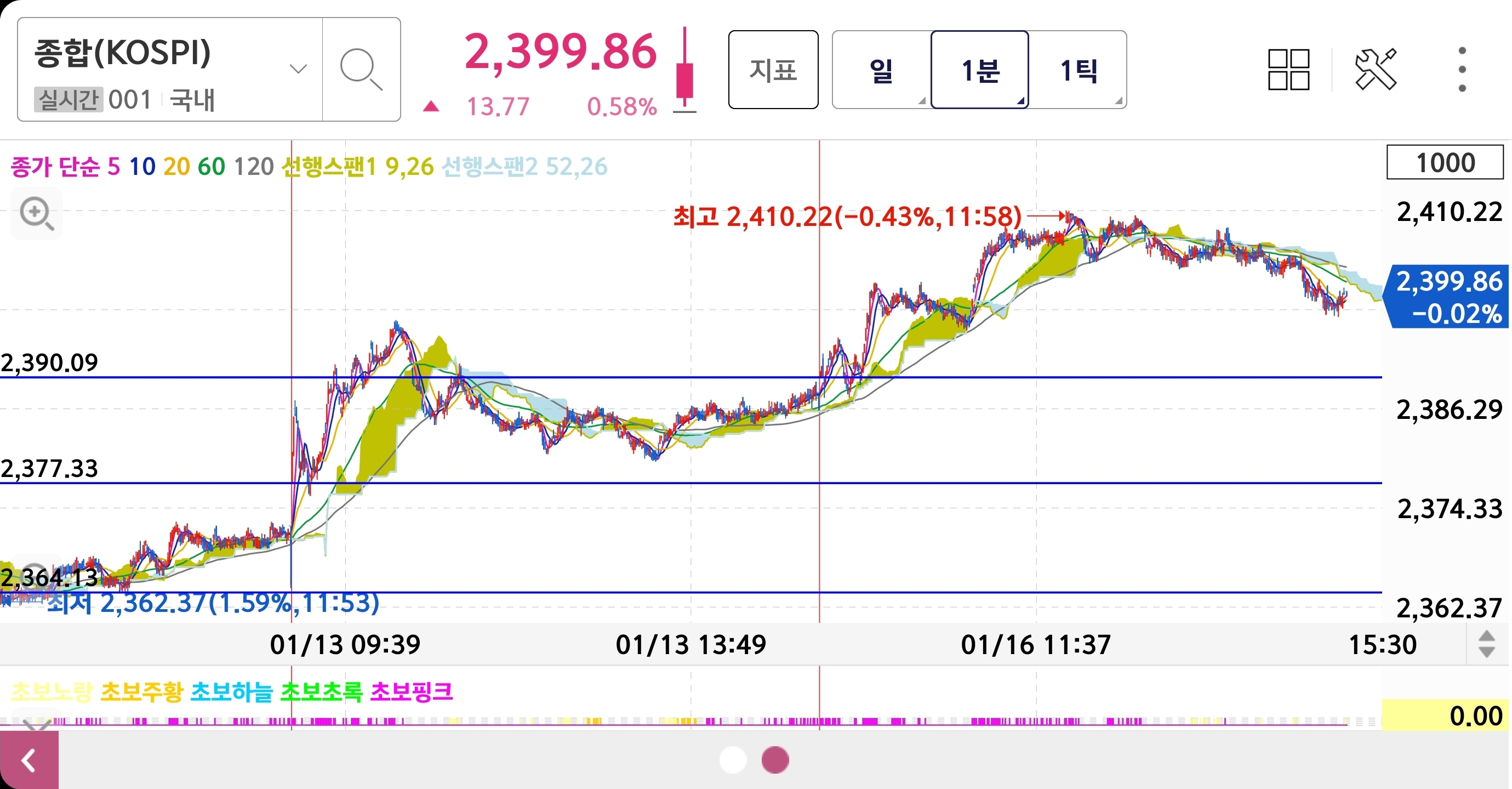This screenshot has width=1512, height=789.
Task: Toggle the 초보핑크 indicator label
Action: click(x=411, y=691)
